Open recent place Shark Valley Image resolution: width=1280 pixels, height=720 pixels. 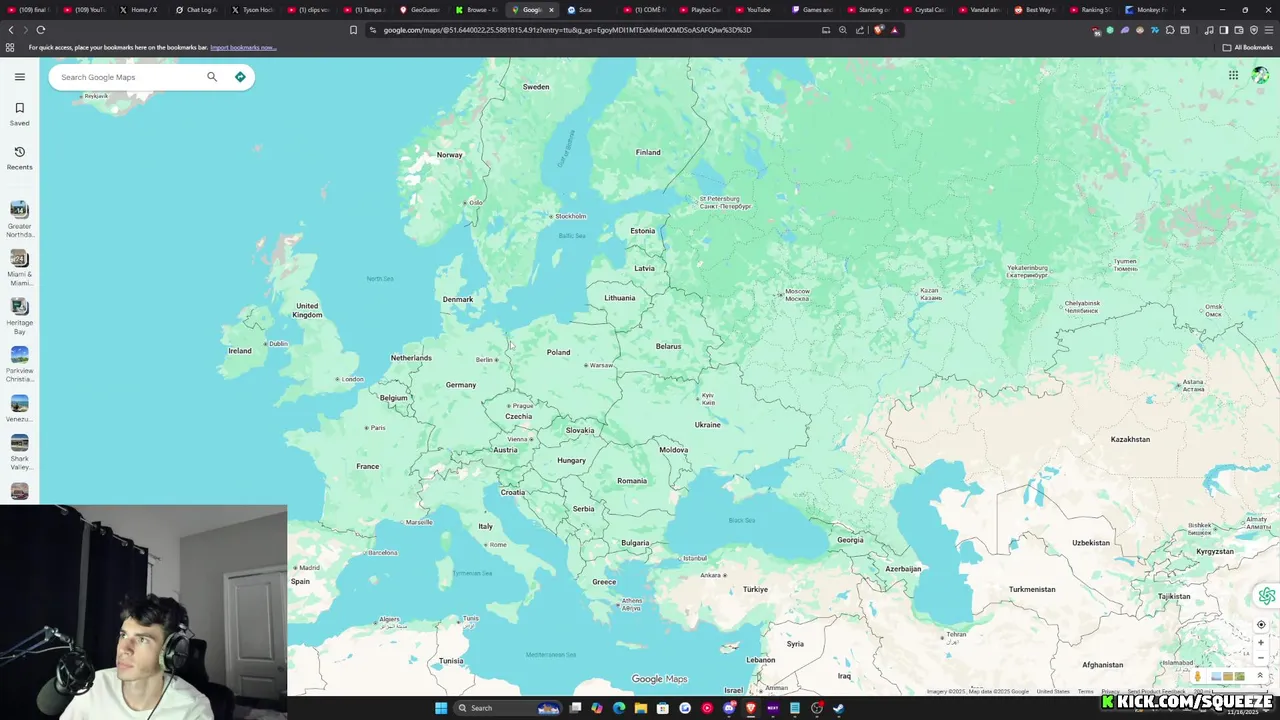coord(19,452)
